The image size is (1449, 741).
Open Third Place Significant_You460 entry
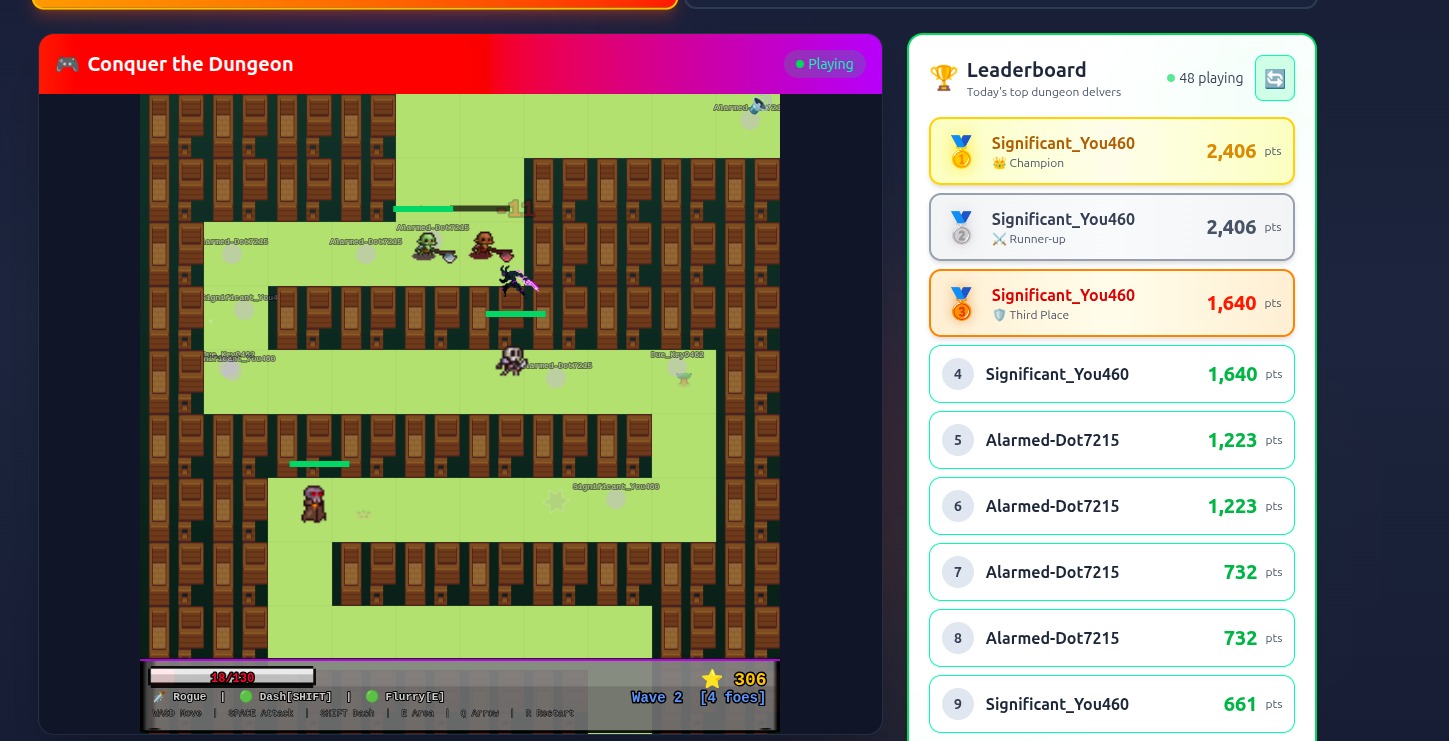click(x=1112, y=304)
